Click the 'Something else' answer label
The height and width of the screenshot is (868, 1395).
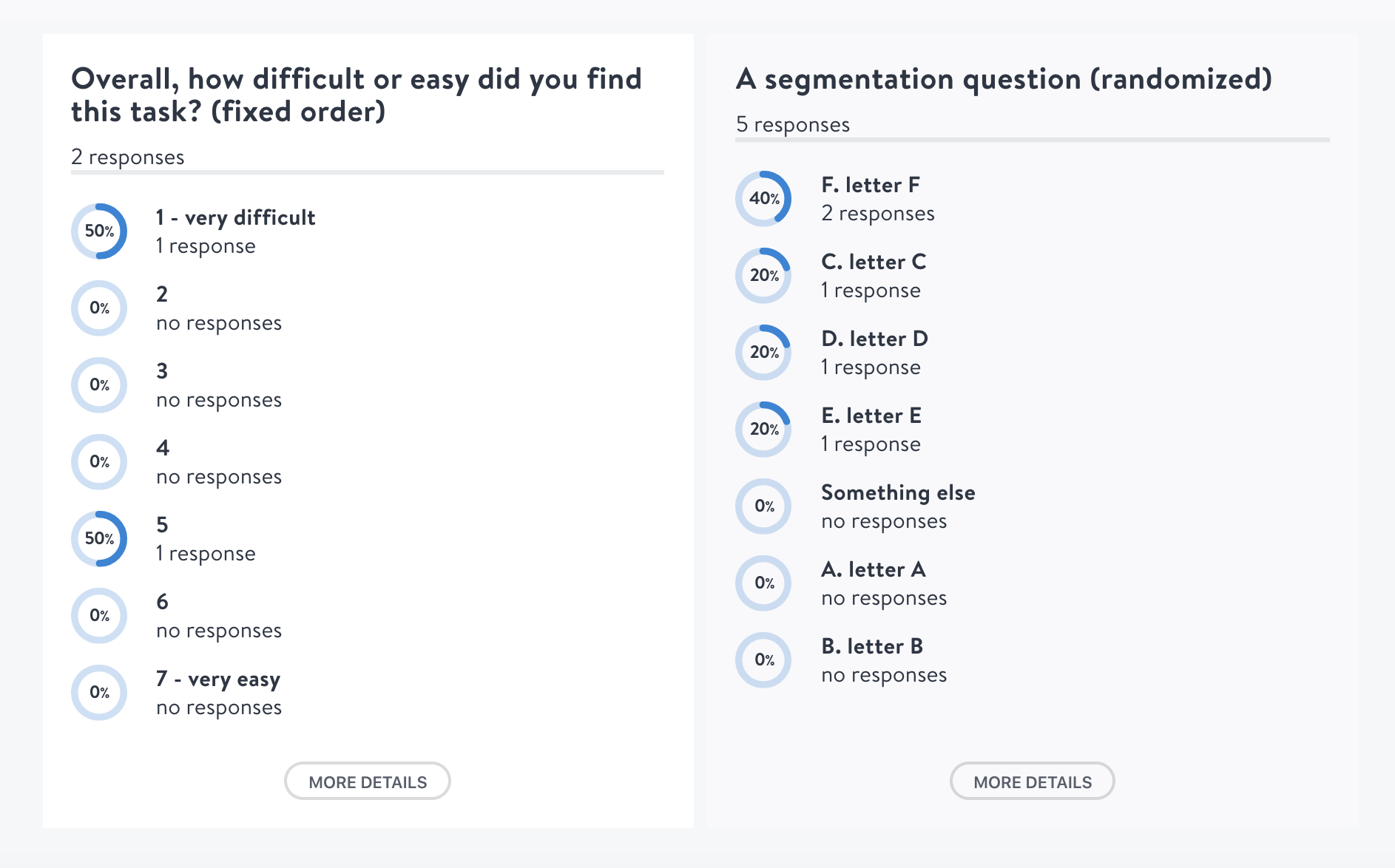898,492
